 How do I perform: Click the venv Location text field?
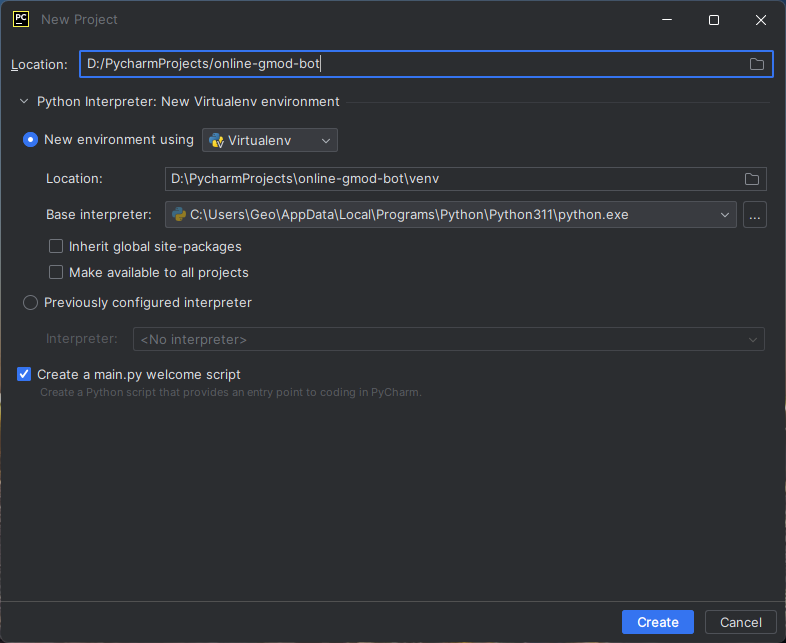(450, 179)
